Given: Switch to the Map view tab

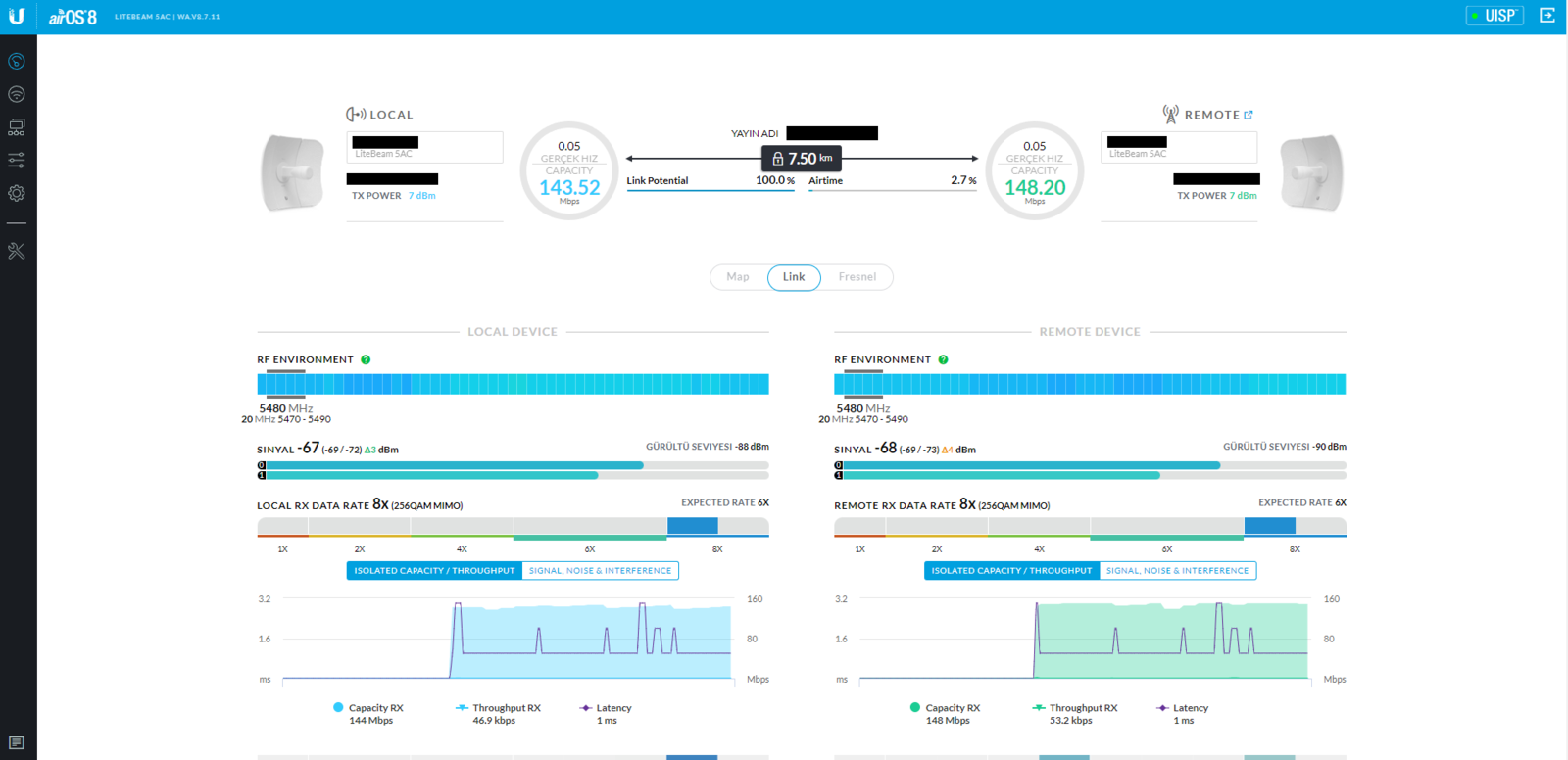Looking at the screenshot, I should (x=738, y=277).
